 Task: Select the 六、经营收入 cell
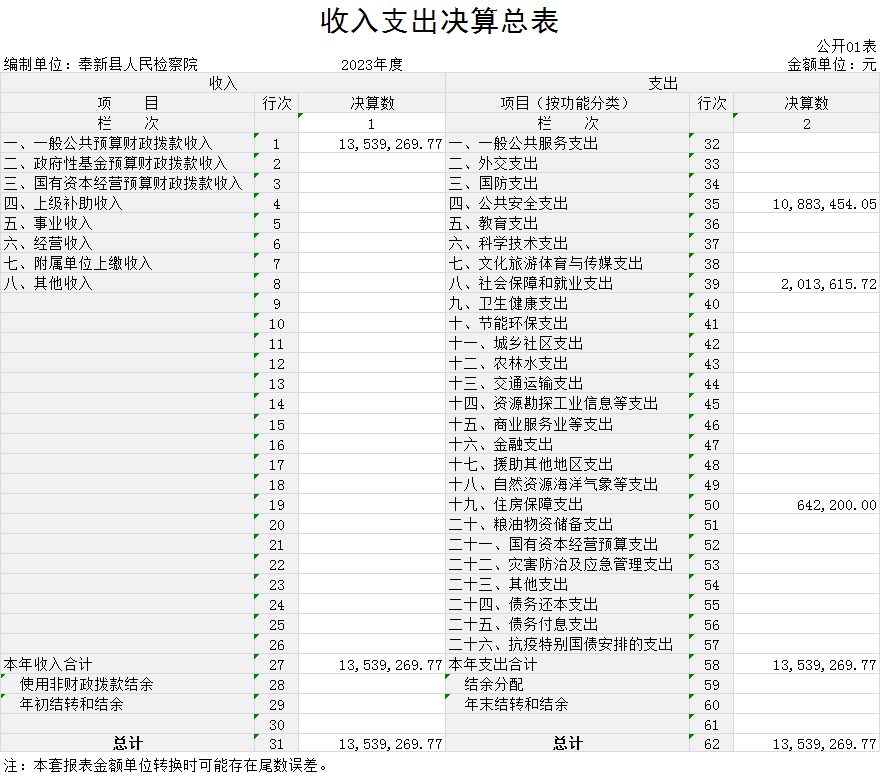pyautogui.click(x=127, y=244)
